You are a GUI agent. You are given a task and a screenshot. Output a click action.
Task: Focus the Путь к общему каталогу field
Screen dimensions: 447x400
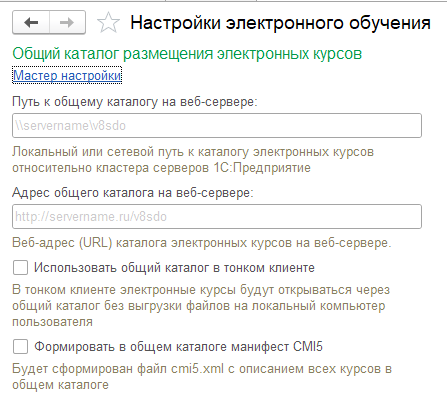point(217,126)
